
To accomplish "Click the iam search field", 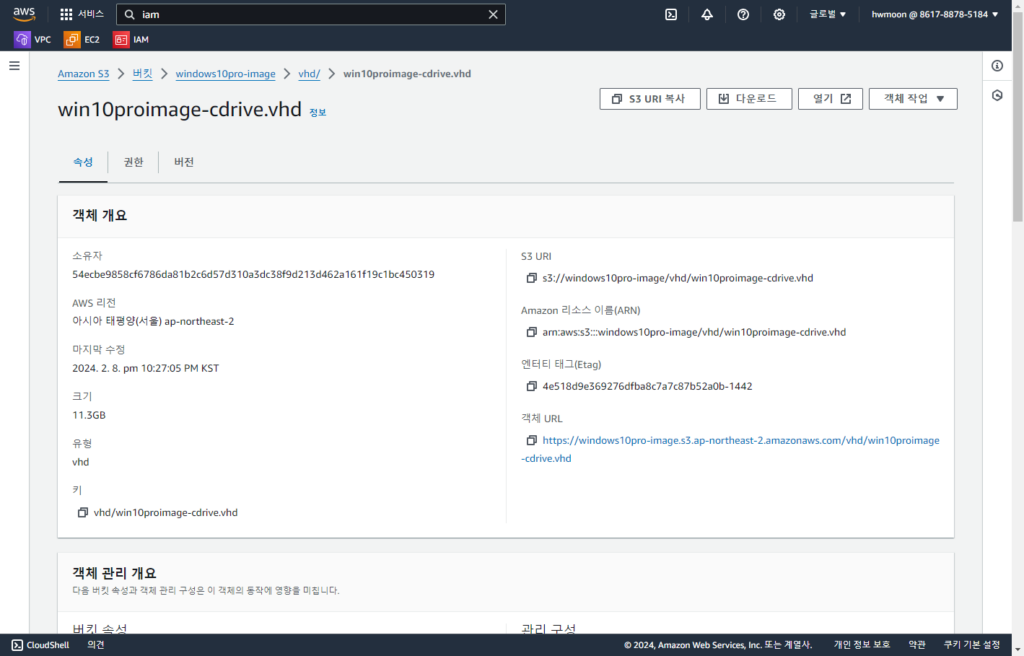I will (x=310, y=14).
